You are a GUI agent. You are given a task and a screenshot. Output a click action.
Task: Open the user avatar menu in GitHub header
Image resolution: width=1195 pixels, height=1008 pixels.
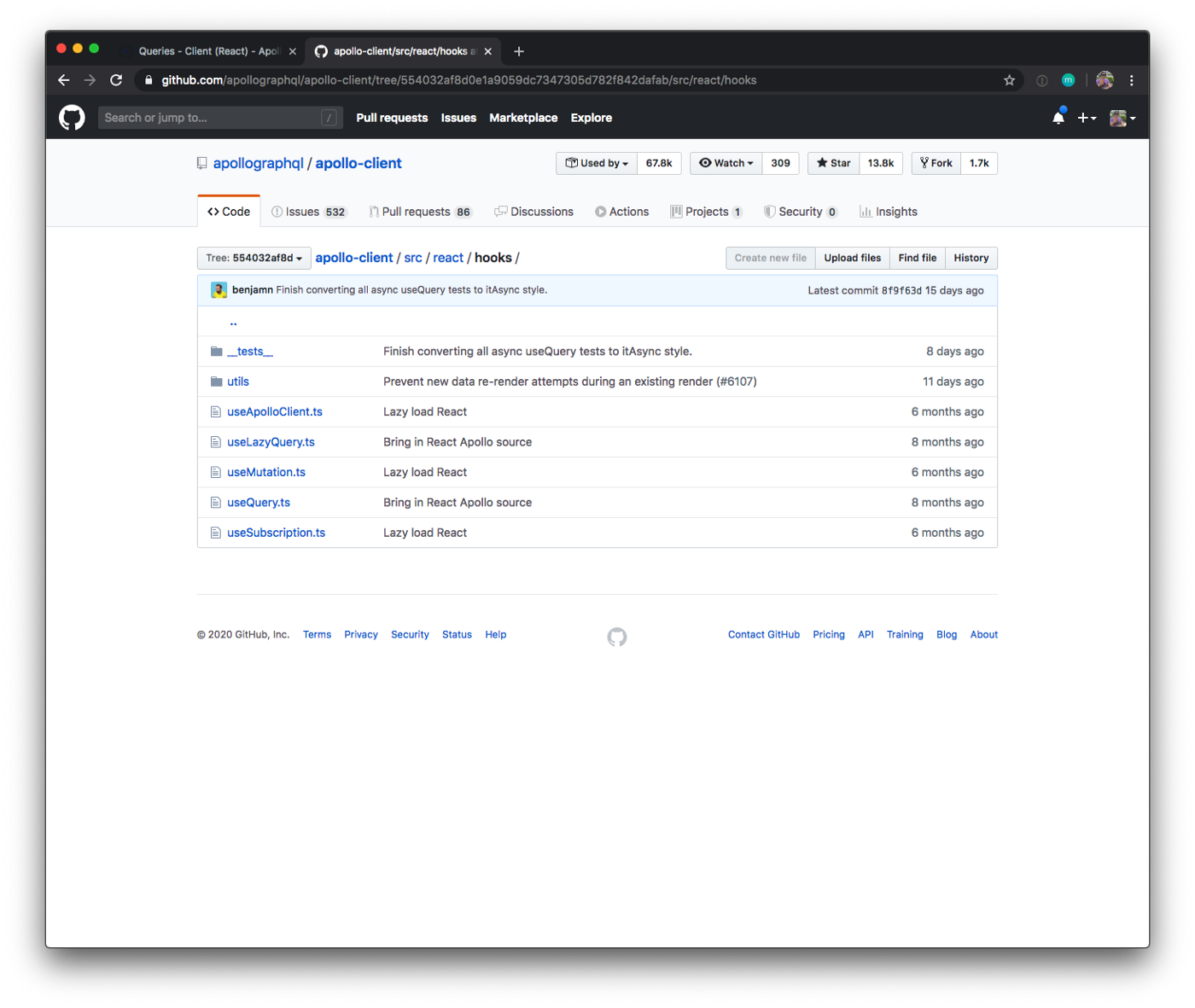1122,118
